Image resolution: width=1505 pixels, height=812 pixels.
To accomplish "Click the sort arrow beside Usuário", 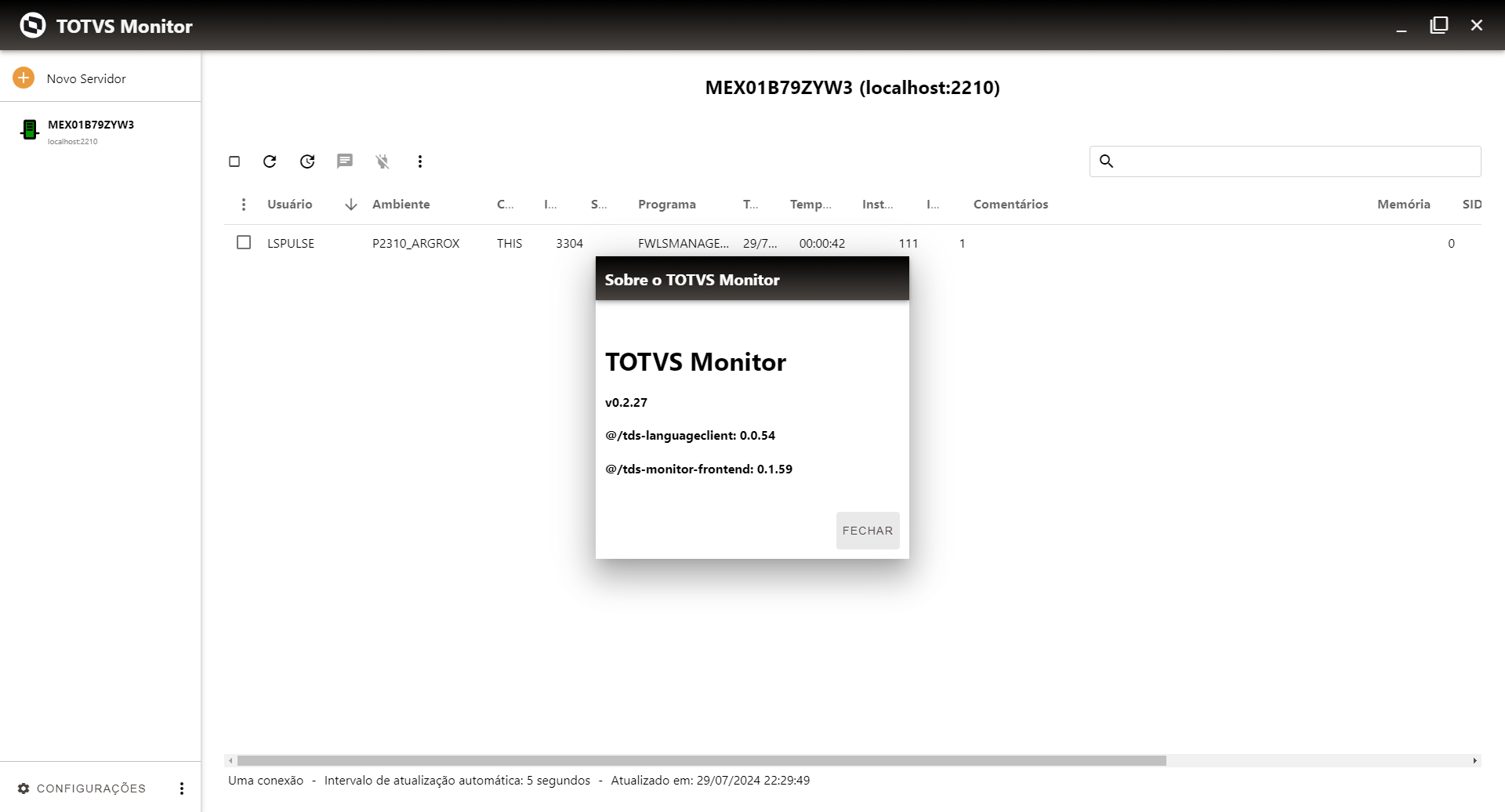I will point(351,205).
